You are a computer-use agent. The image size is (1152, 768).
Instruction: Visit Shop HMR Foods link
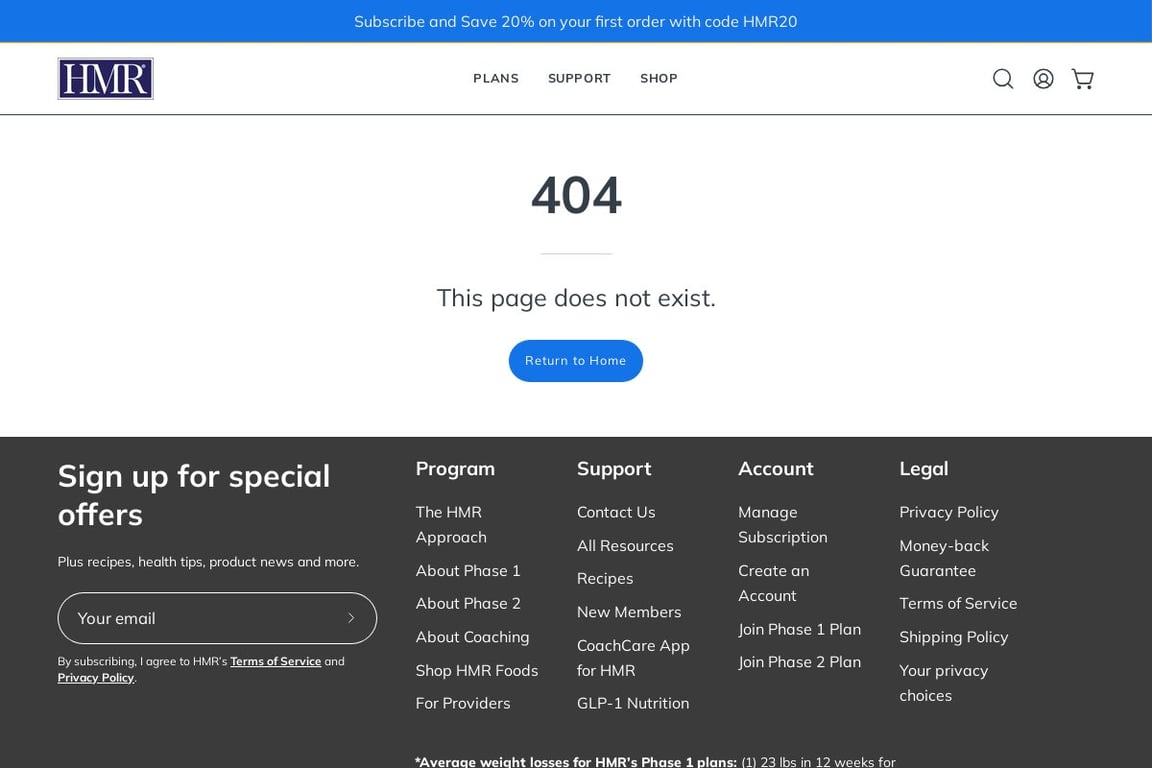pos(477,670)
